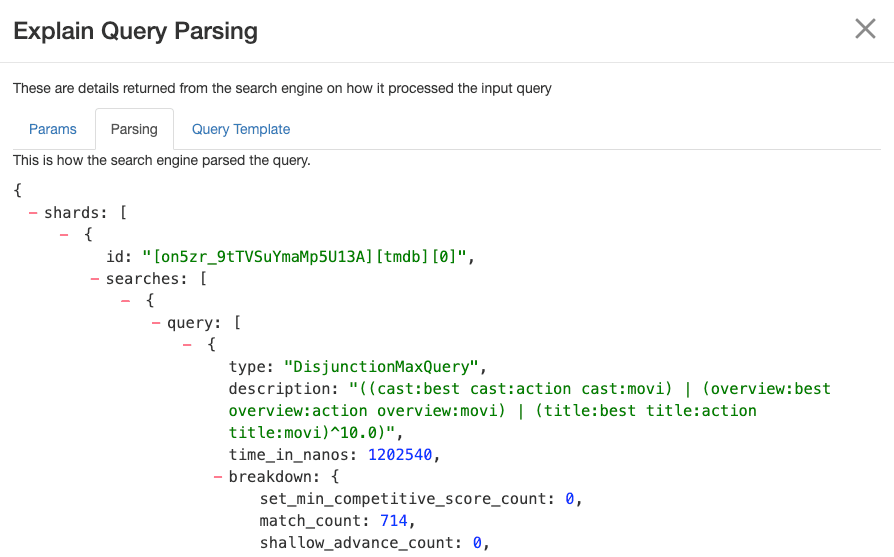Collapse the object directly under searches

pos(125,301)
